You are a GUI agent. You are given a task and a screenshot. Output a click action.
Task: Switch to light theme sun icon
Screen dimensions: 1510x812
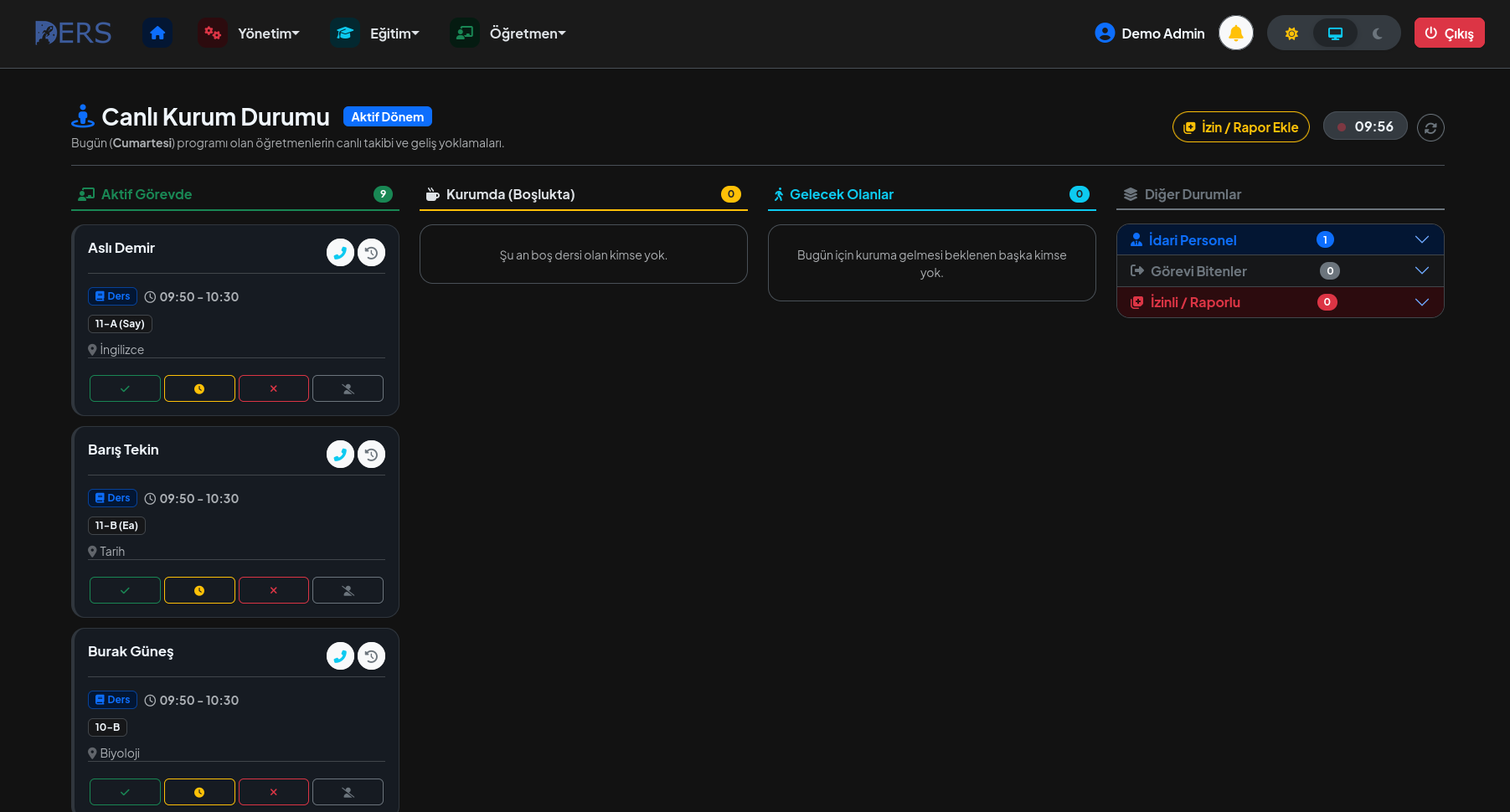pyautogui.click(x=1291, y=33)
